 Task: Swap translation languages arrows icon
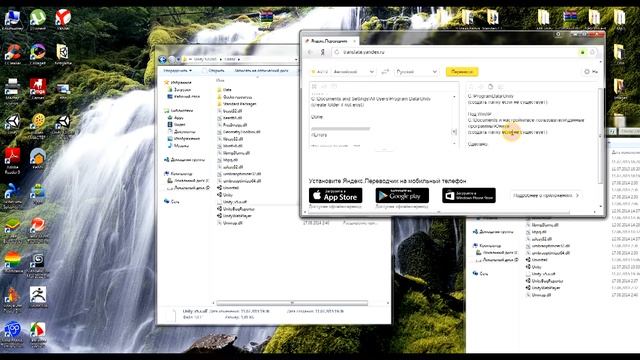point(385,72)
